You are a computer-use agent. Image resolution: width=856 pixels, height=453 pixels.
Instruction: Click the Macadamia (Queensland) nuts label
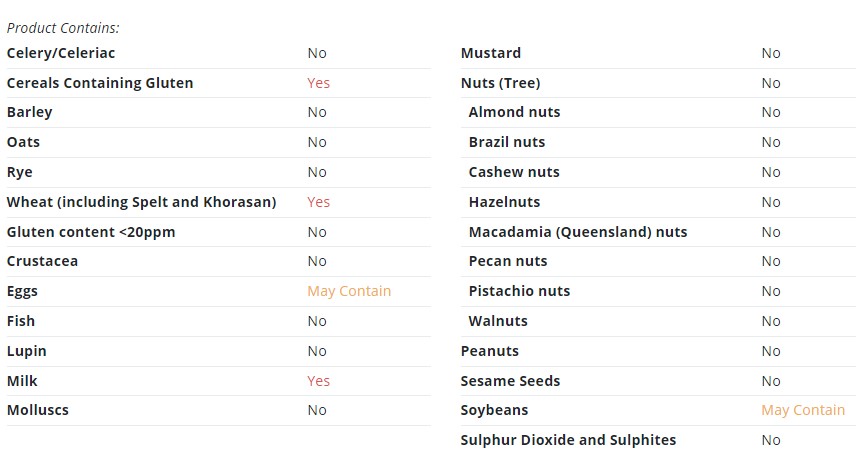(x=578, y=232)
